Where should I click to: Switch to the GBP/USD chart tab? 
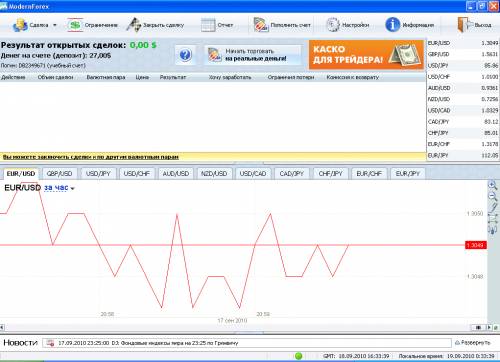coord(59,174)
